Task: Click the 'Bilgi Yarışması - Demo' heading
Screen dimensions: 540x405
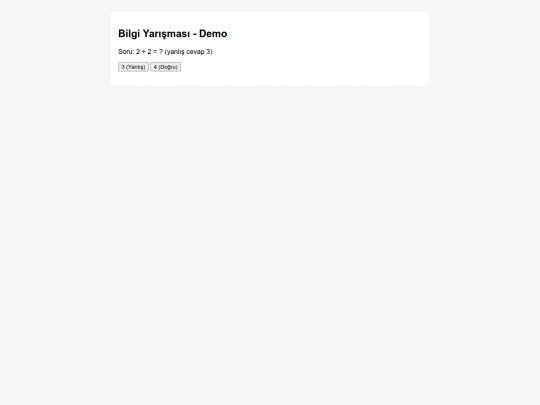Action: pos(173,33)
